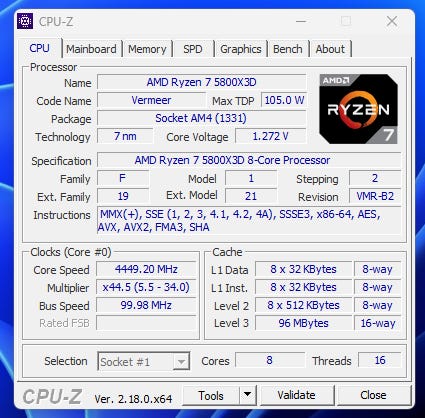
Task: Click the Level 3 cache size field
Action: click(303, 323)
